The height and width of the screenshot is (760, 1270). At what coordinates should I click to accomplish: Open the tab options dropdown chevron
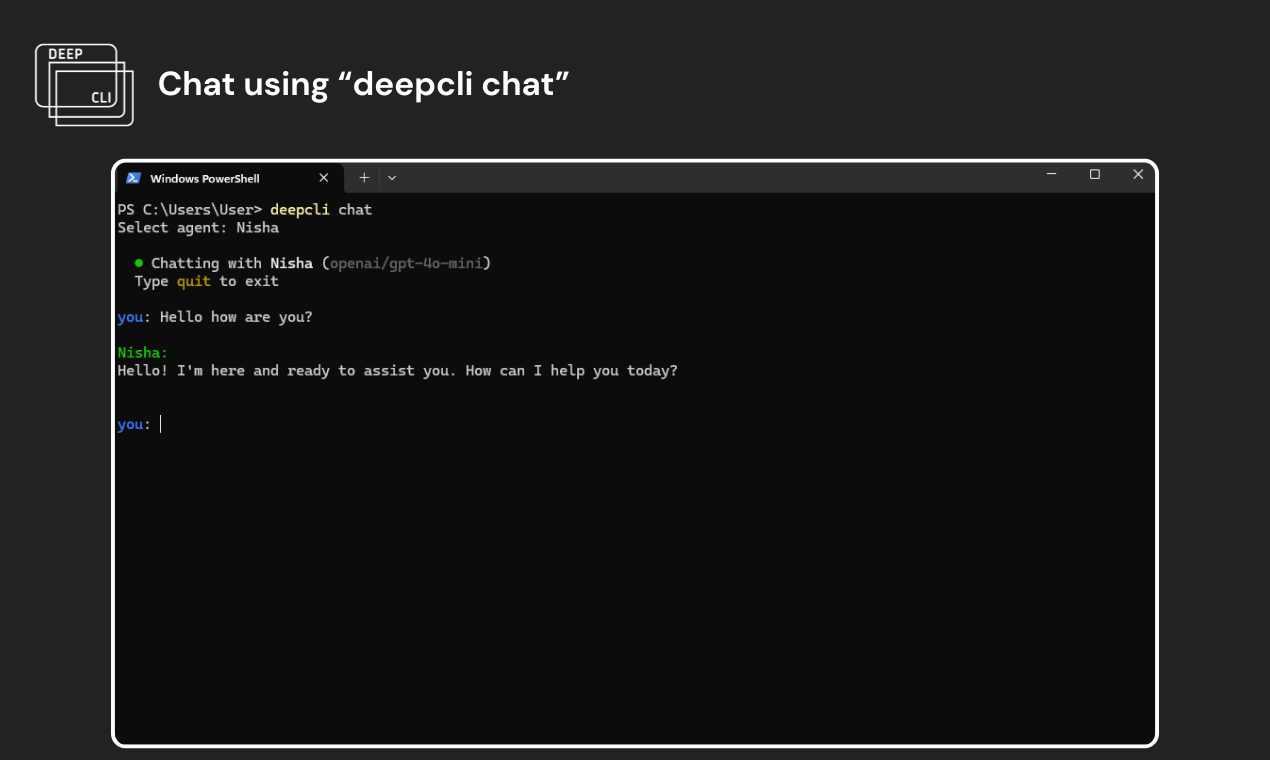391,177
